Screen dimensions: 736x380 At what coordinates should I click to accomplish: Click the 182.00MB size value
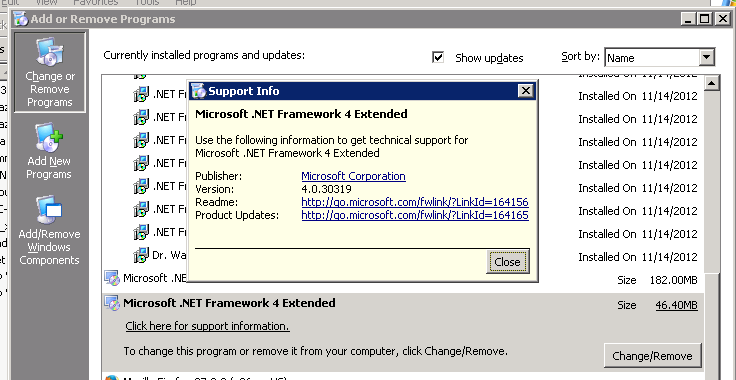(674, 281)
